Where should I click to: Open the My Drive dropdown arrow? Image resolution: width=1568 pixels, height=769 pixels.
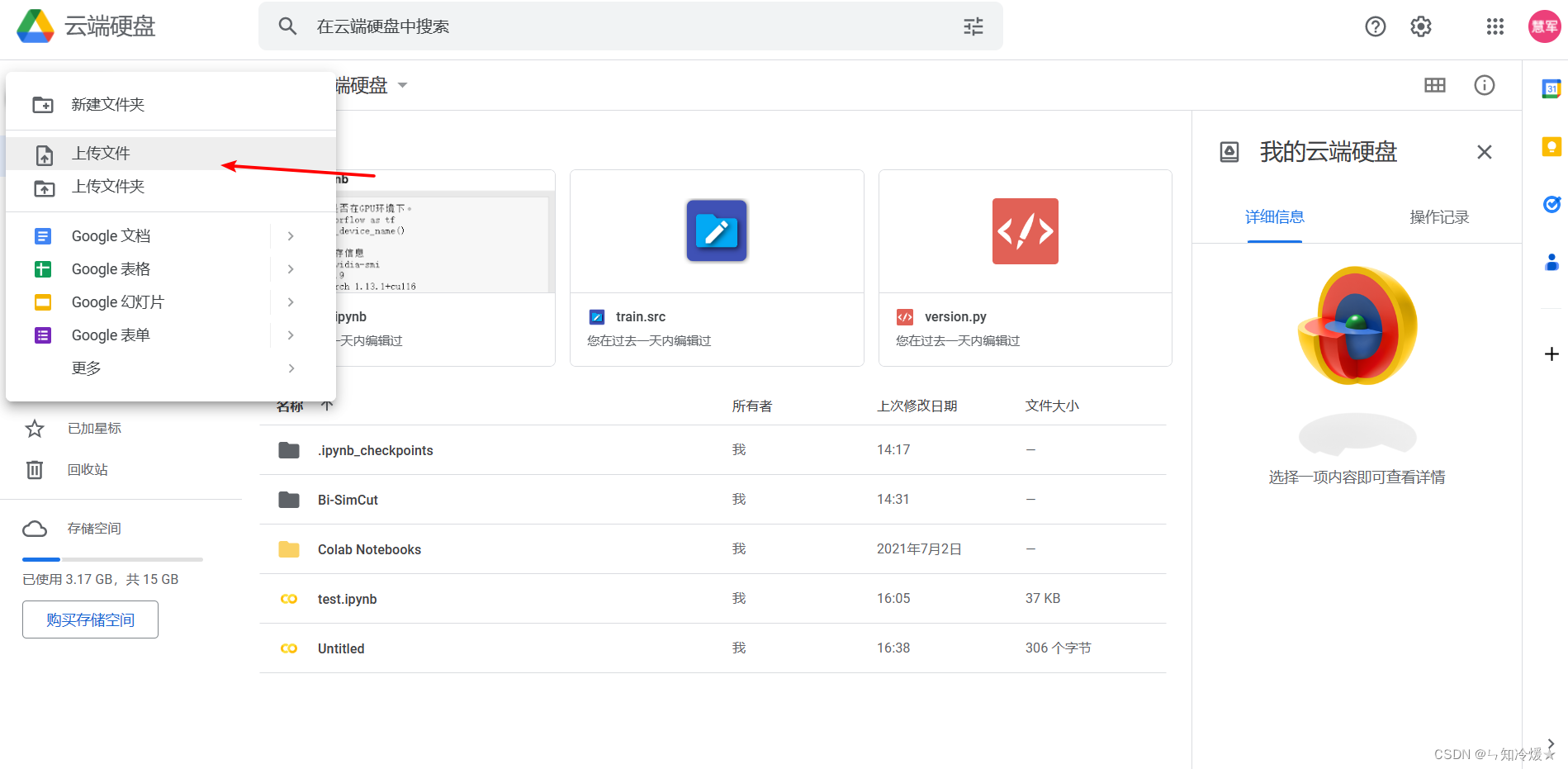tap(403, 85)
